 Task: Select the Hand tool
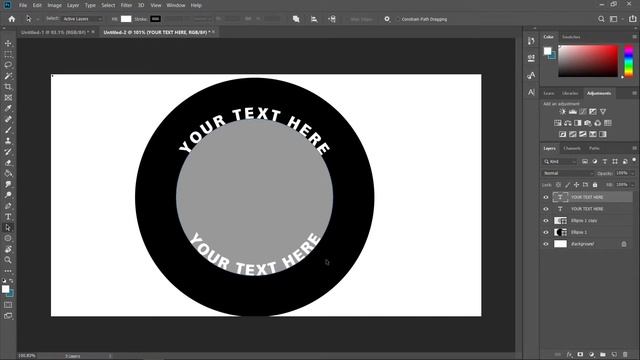point(8,249)
